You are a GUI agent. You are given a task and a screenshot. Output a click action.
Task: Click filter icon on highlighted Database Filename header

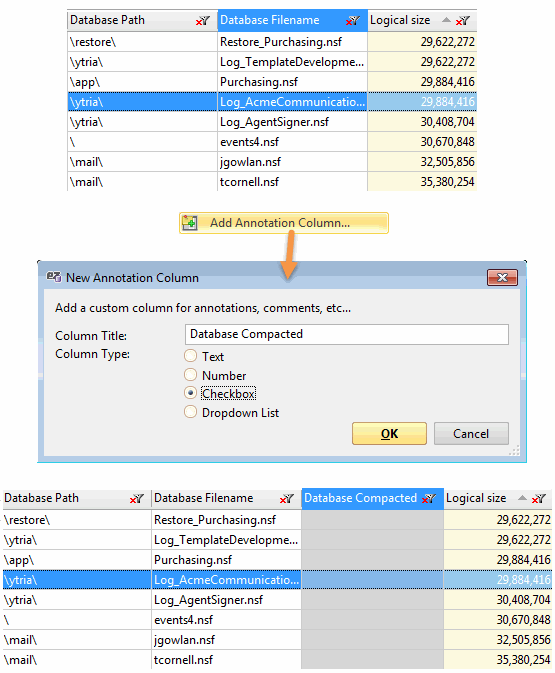pos(353,20)
